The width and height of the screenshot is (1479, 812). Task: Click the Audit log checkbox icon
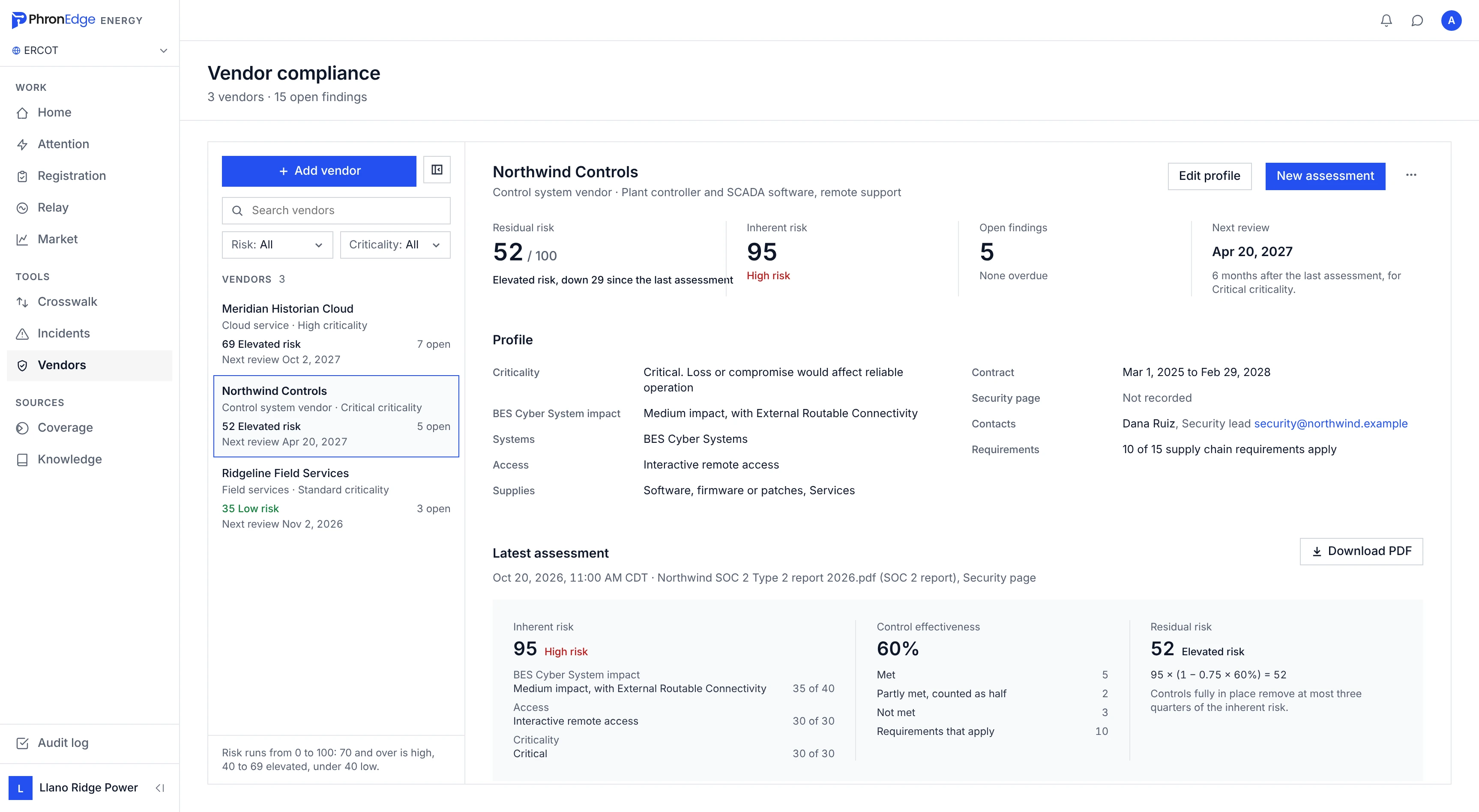click(22, 743)
